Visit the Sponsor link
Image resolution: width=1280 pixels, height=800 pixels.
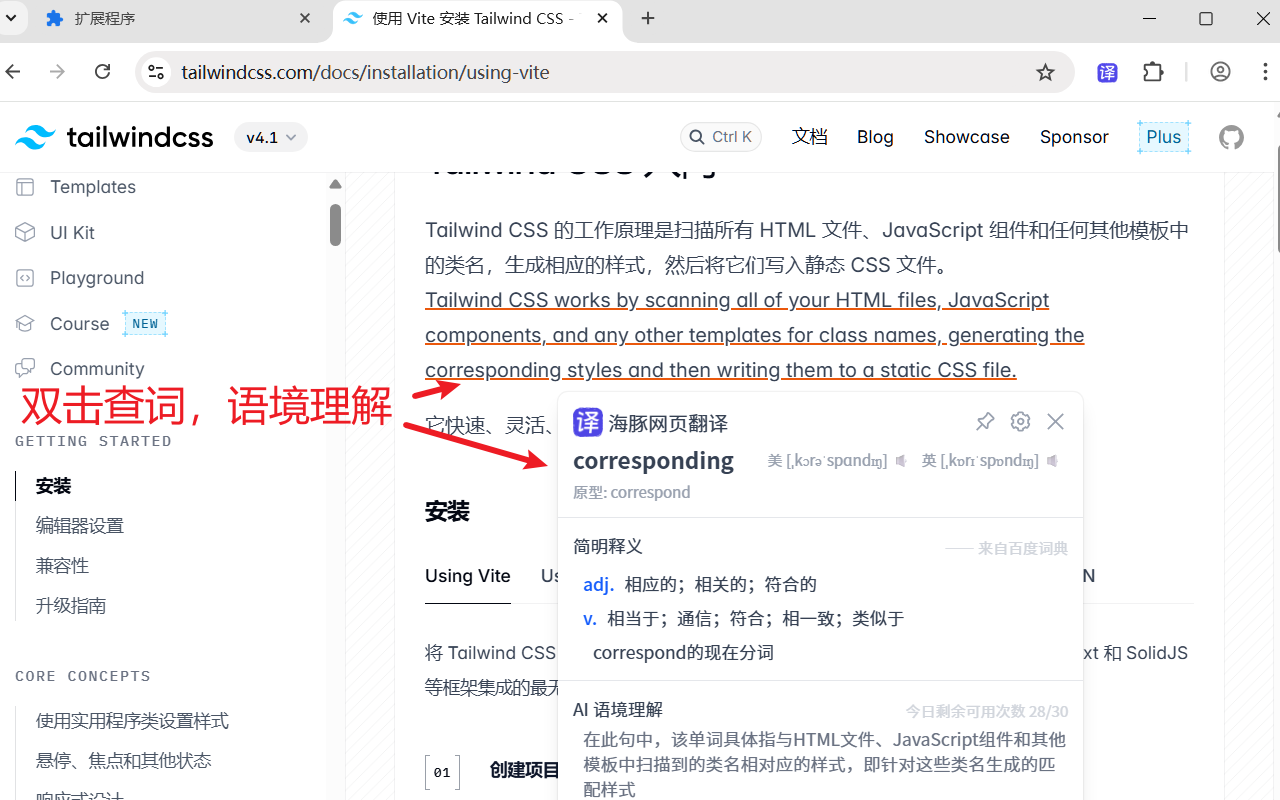tap(1074, 137)
